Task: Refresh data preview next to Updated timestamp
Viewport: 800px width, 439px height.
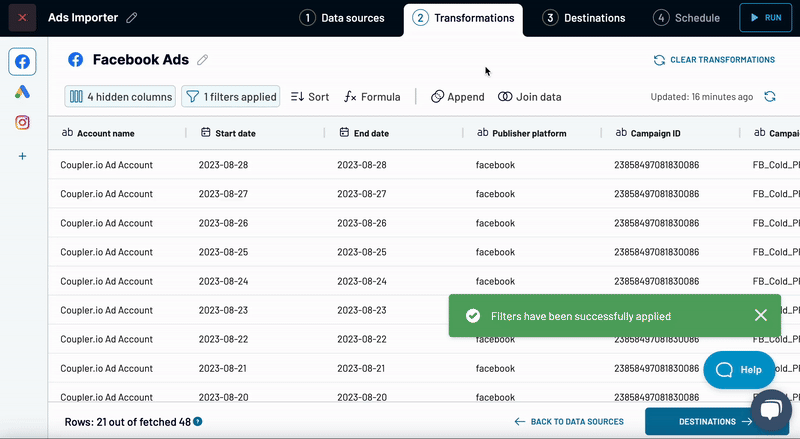Action: pyautogui.click(x=769, y=97)
